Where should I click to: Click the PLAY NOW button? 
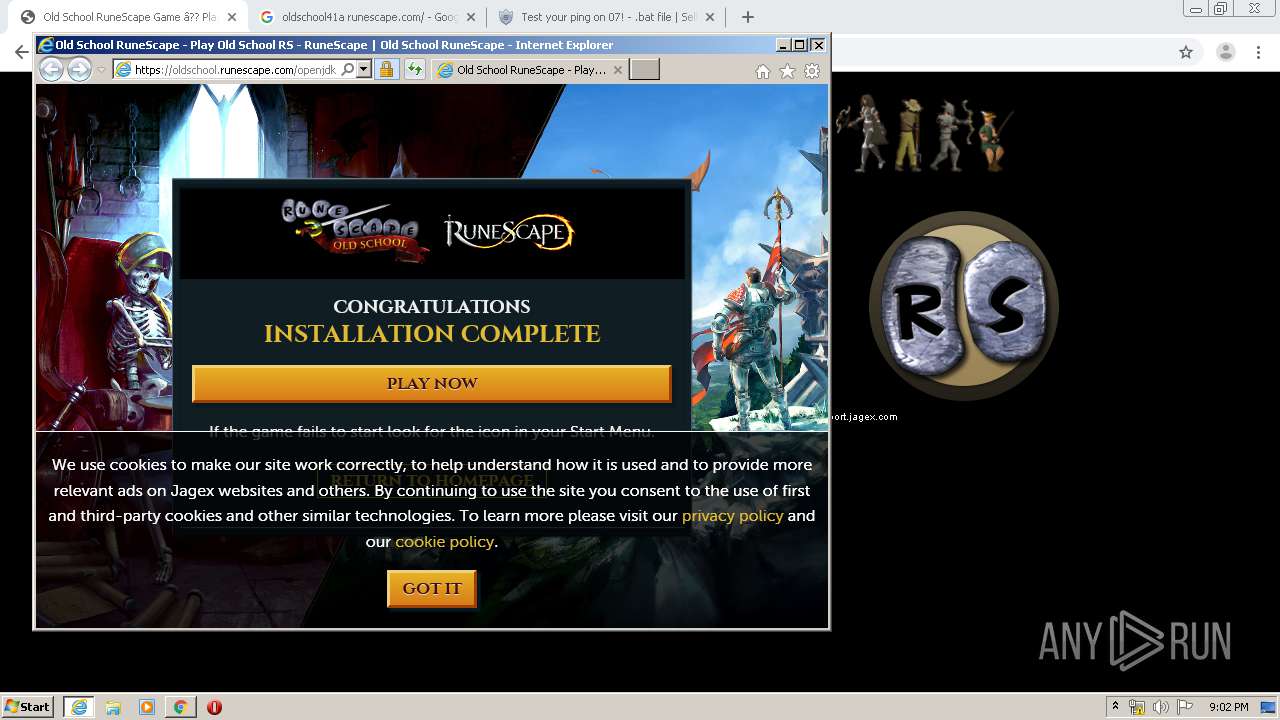[431, 384]
